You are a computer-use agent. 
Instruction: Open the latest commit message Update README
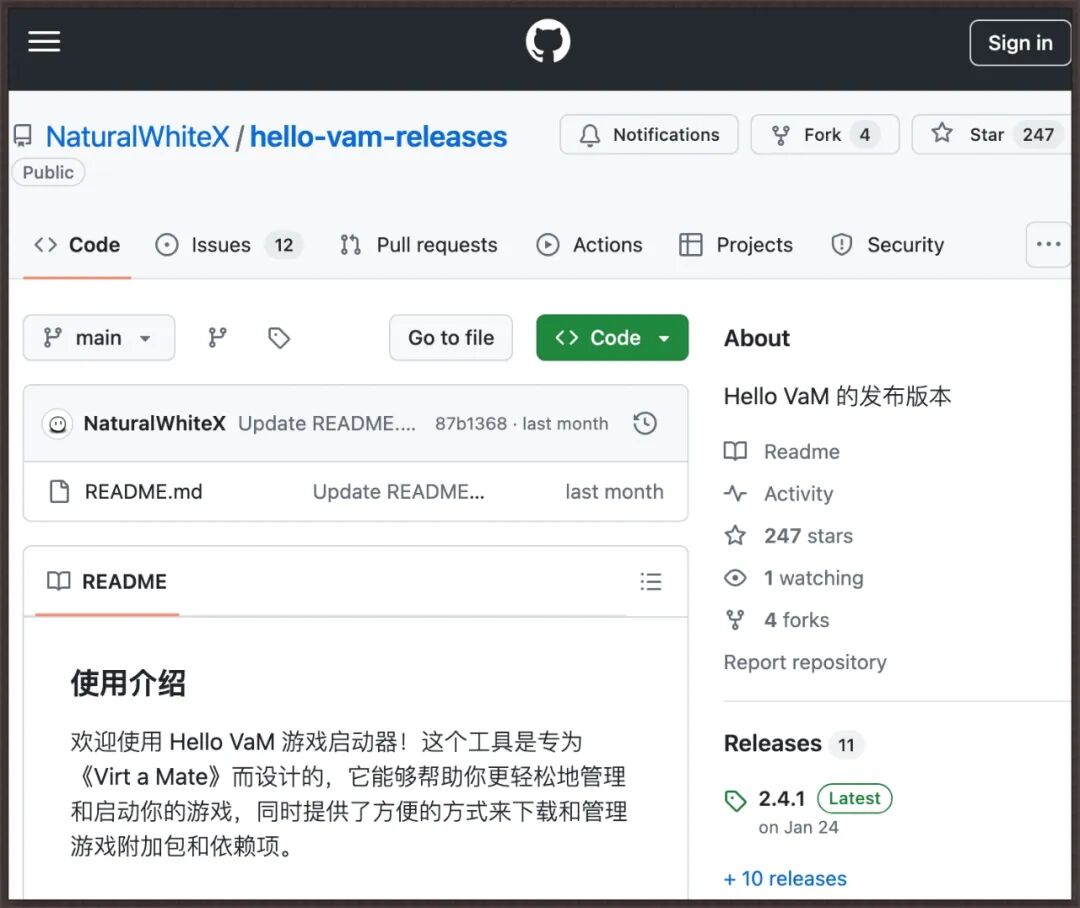[327, 424]
